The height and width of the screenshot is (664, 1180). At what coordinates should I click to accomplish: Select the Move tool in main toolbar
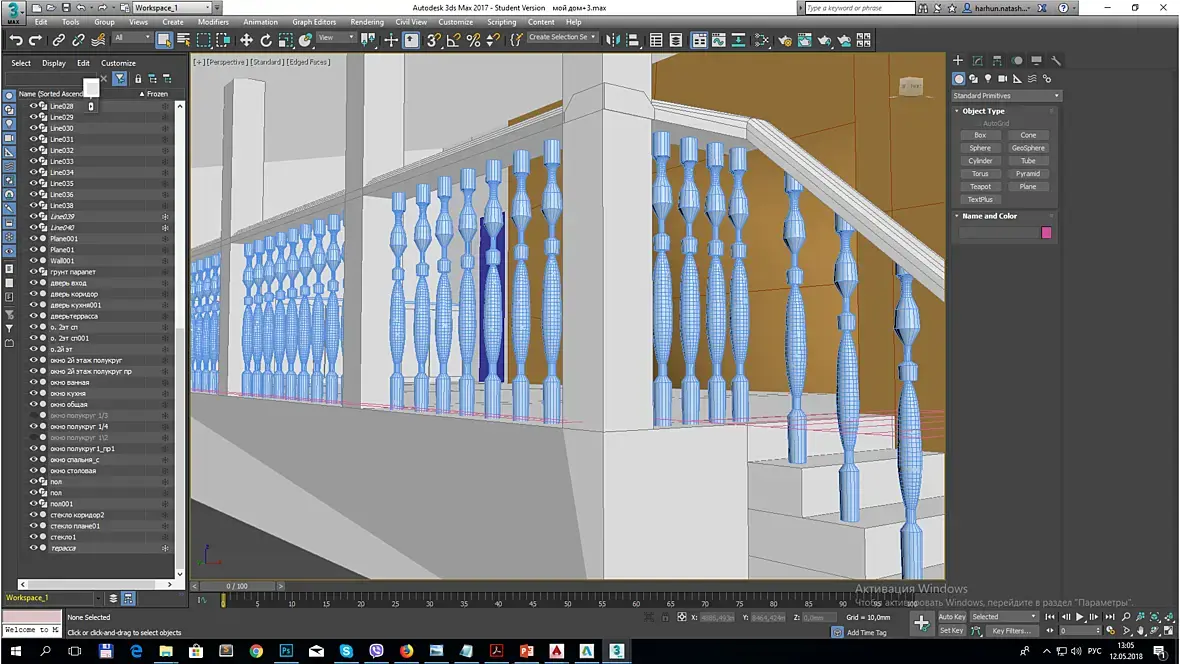pyautogui.click(x=246, y=40)
